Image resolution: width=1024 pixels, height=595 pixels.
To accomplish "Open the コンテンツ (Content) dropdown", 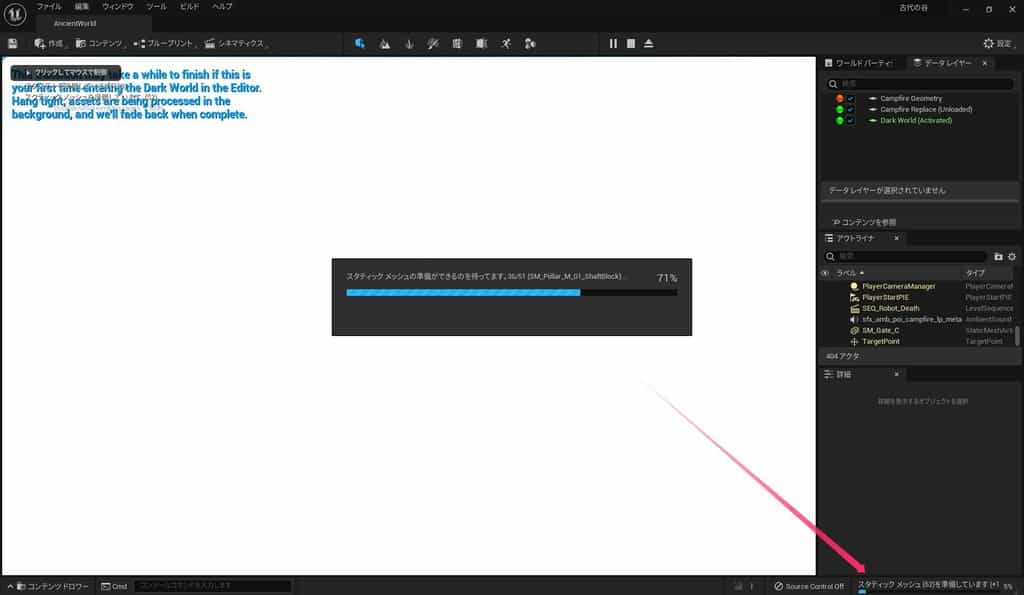I will pyautogui.click(x=100, y=44).
